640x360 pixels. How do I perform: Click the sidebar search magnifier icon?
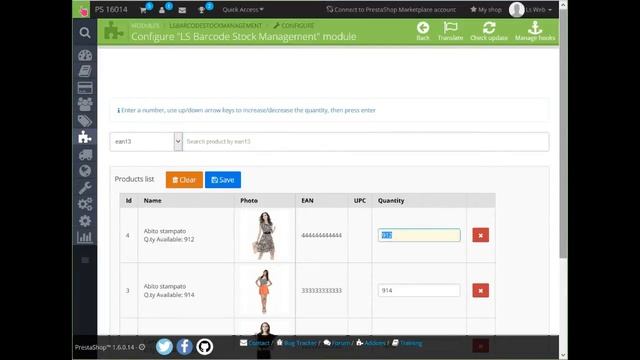[x=85, y=33]
